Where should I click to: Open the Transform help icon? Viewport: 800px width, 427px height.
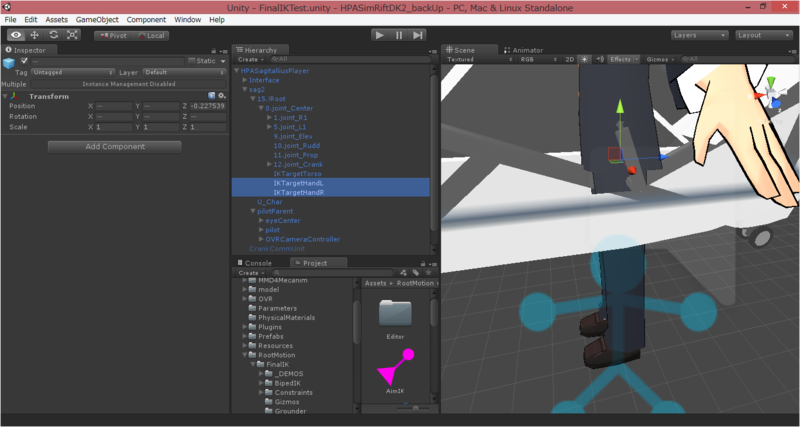(212, 95)
